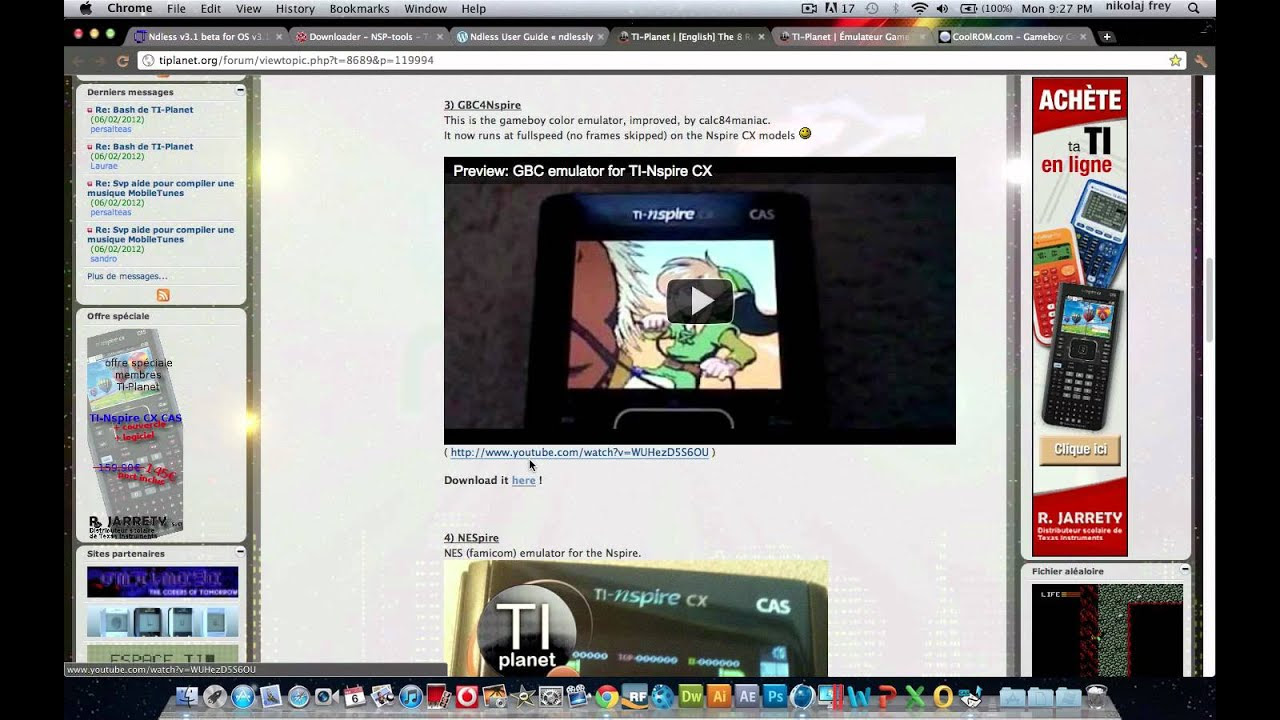Launch Safari from the dock
This screenshot has height=720, width=1280.
pyautogui.click(x=299, y=697)
